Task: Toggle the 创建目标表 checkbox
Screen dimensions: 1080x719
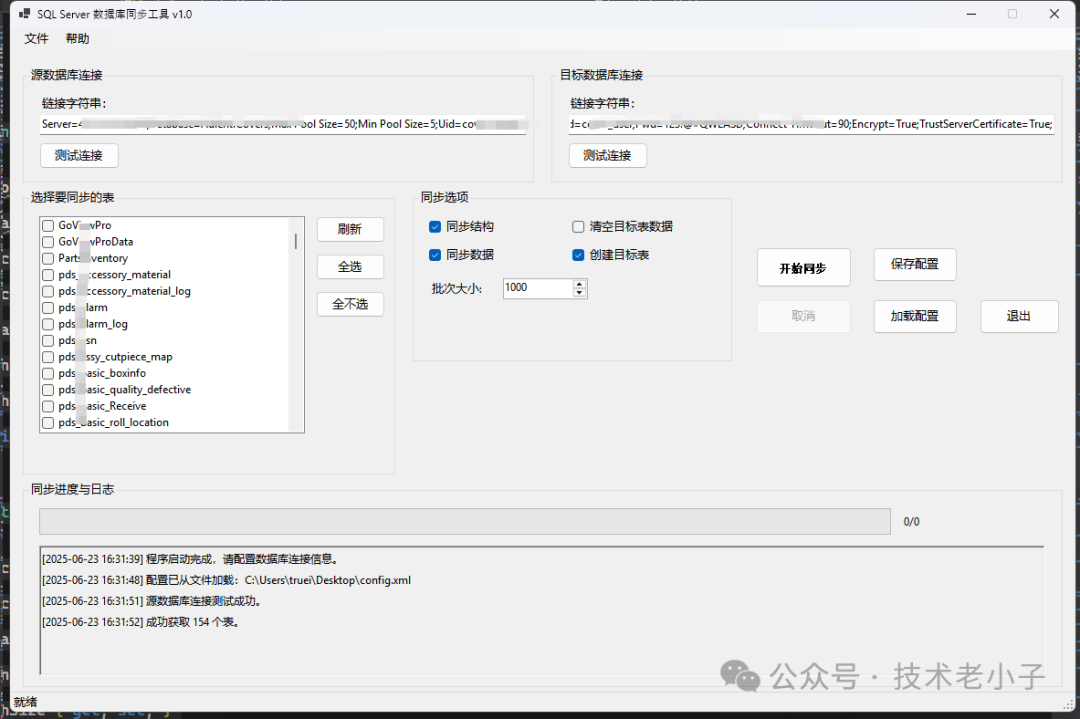Action: (578, 255)
